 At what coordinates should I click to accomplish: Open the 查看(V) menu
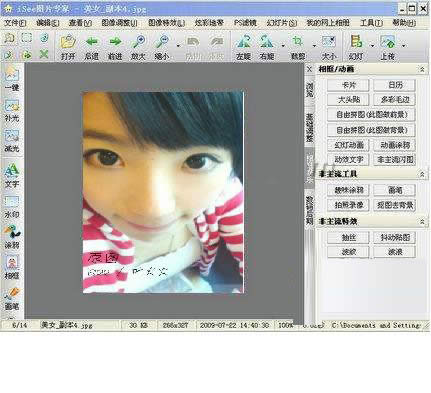tap(80, 23)
